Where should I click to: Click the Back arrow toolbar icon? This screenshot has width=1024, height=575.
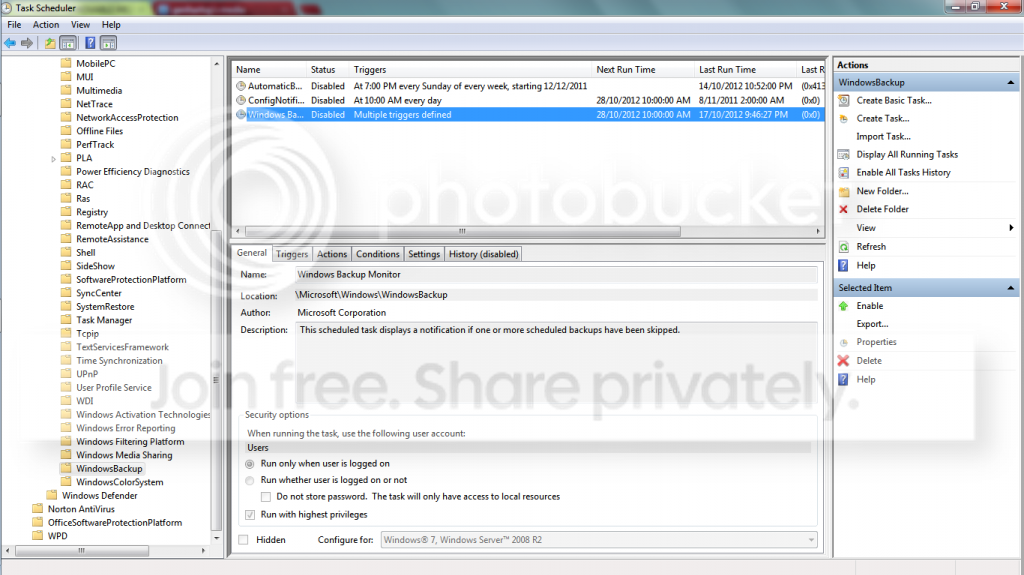tap(10, 43)
